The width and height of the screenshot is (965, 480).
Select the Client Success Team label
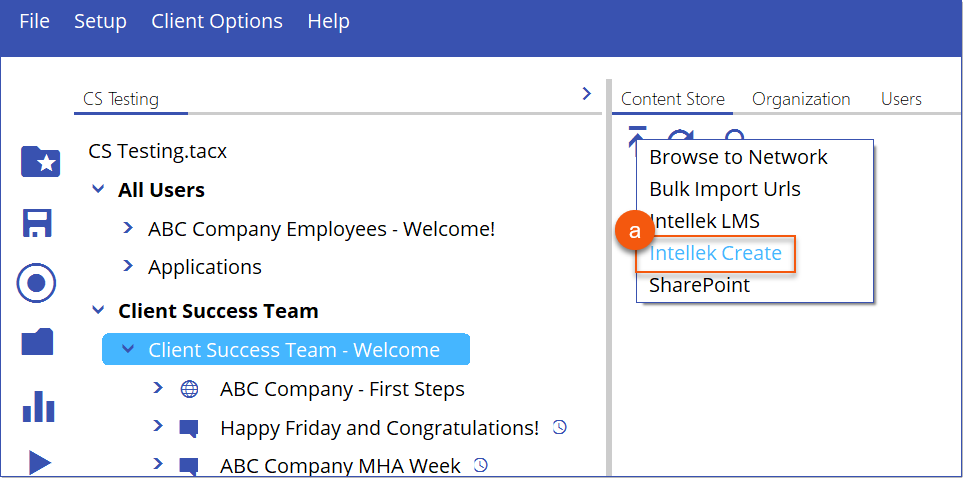tap(218, 311)
